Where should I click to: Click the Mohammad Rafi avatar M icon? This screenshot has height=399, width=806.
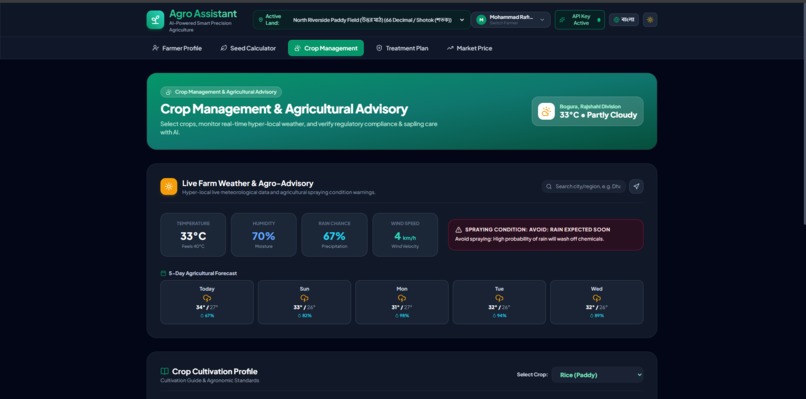(x=481, y=20)
